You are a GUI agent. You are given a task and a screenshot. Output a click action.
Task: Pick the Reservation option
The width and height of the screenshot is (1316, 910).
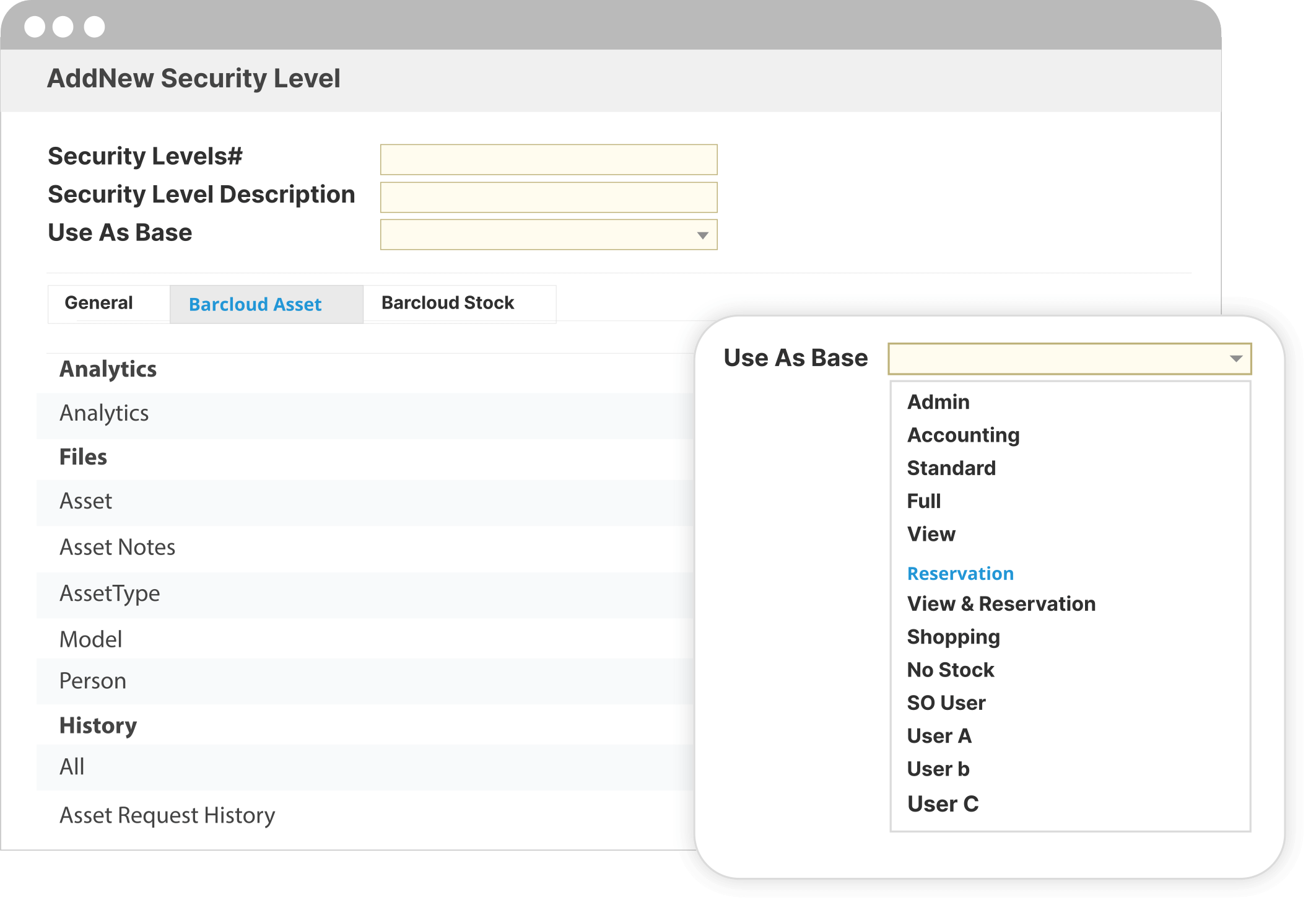[960, 574]
